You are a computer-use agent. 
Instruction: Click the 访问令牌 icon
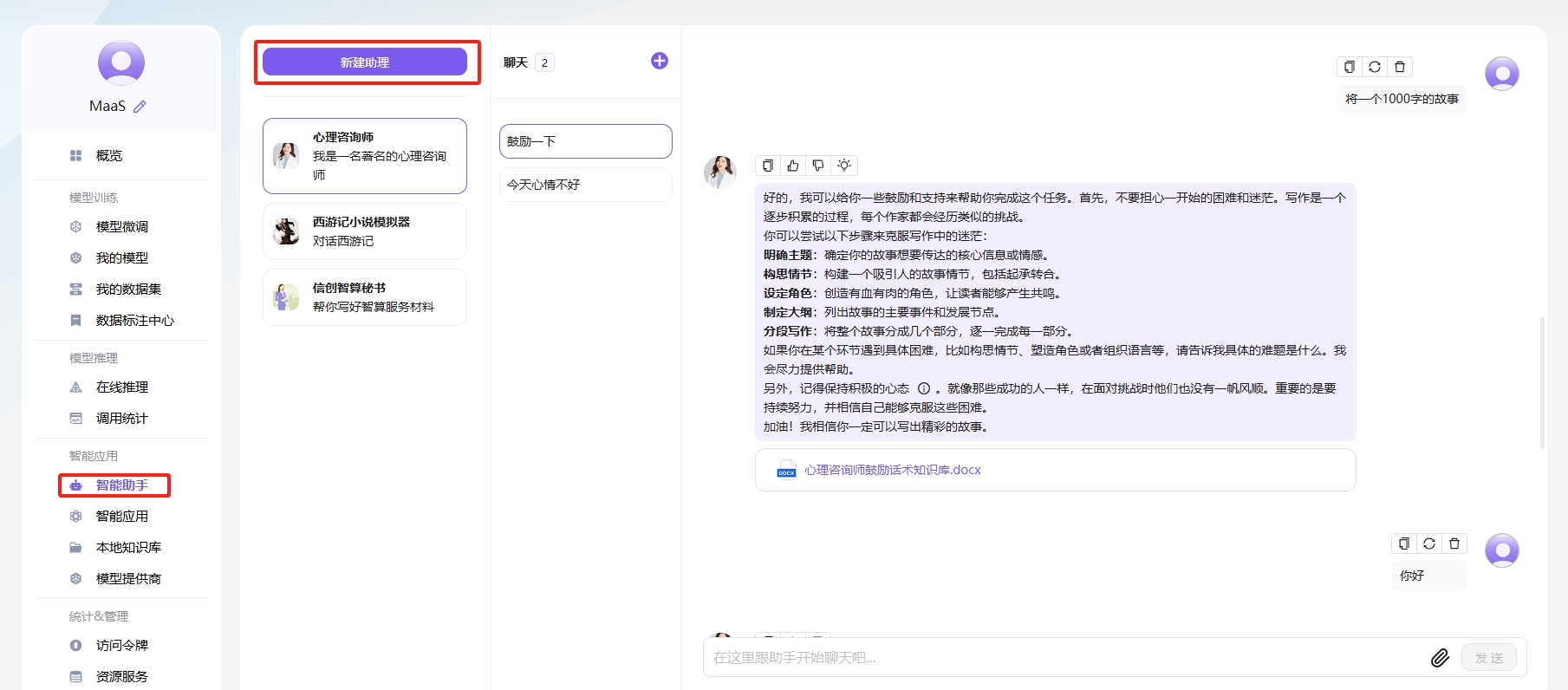[75, 645]
